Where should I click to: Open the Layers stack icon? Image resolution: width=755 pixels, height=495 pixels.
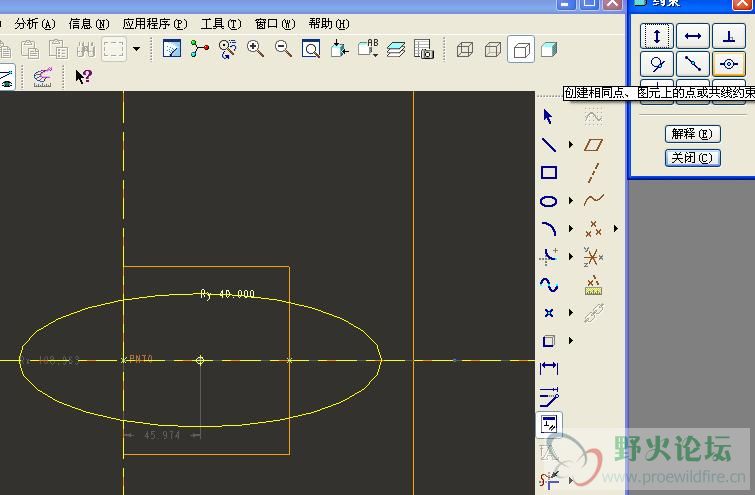tap(396, 49)
